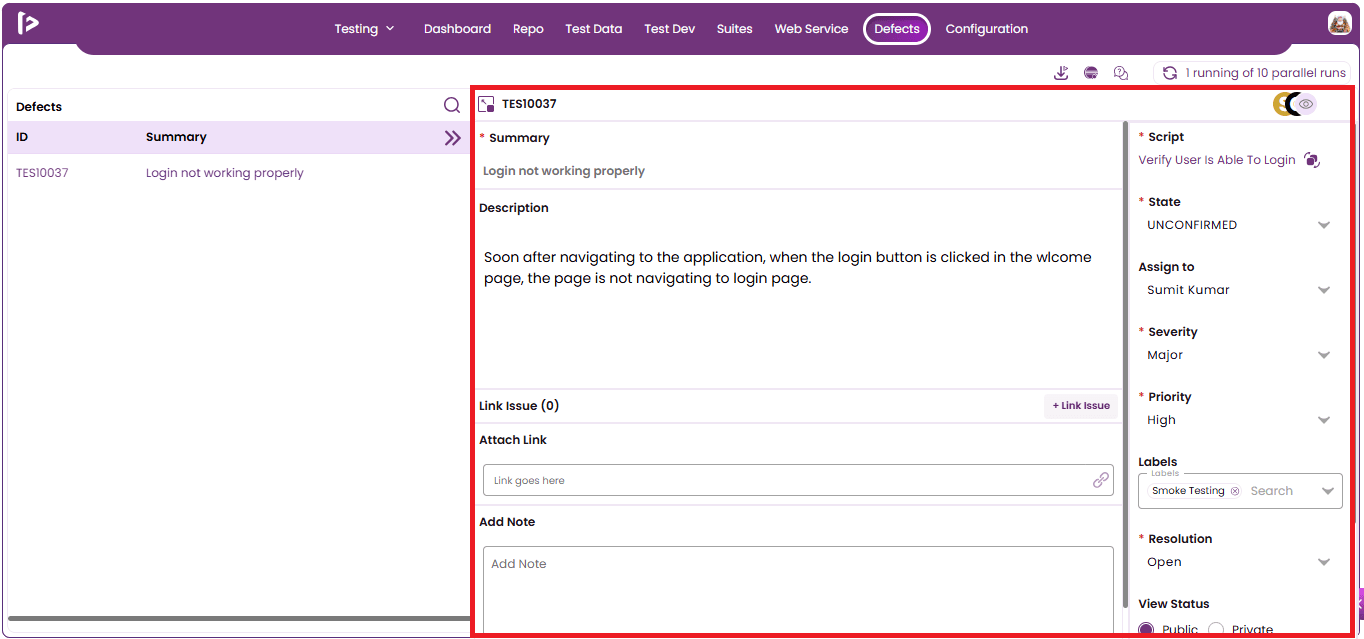Image resolution: width=1364 pixels, height=639 pixels.
Task: Switch to the Repo tab
Action: [528, 29]
